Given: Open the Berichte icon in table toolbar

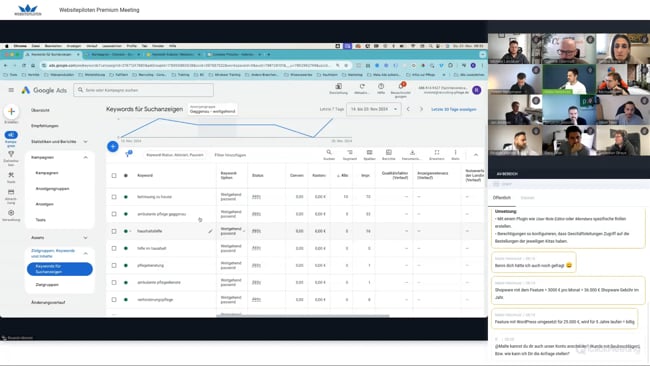Looking at the screenshot, I should coord(388,153).
